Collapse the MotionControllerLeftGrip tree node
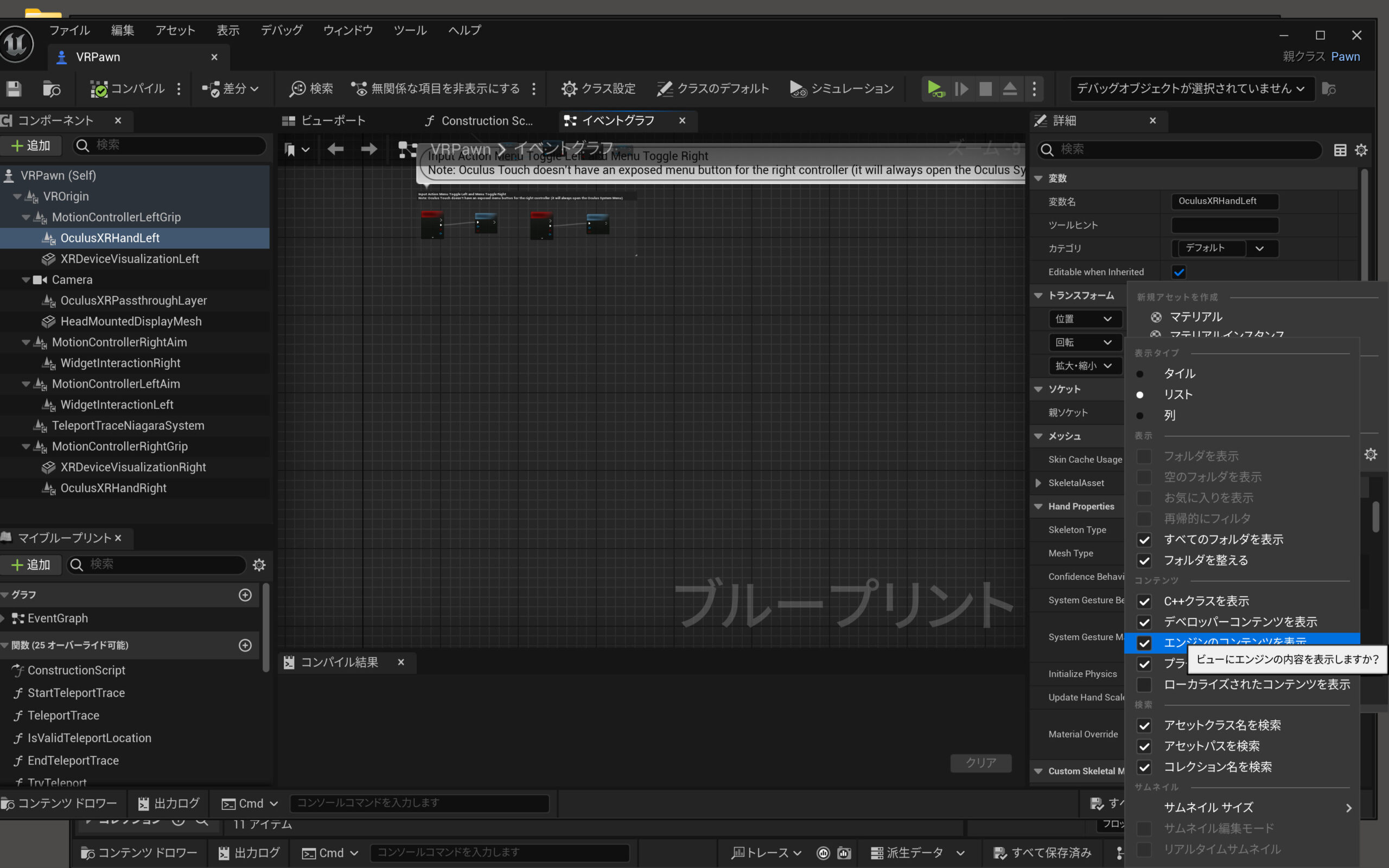The width and height of the screenshot is (1389, 868). point(26,218)
